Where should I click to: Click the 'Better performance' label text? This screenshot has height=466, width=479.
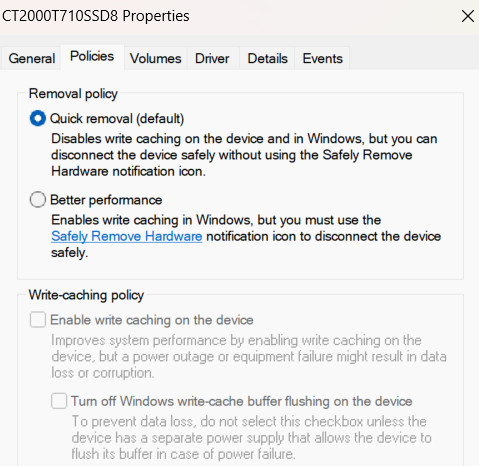pos(106,200)
